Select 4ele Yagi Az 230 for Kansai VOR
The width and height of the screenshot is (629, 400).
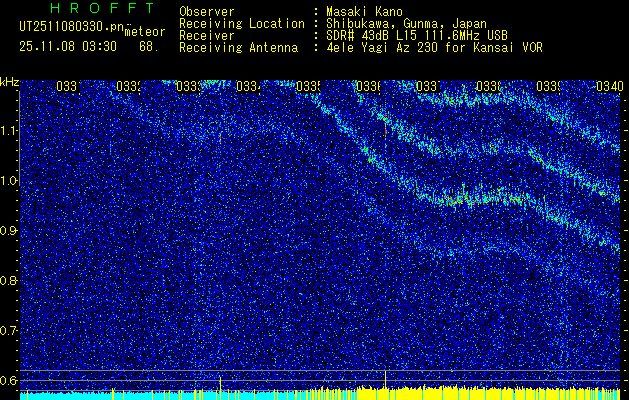pyautogui.click(x=434, y=48)
